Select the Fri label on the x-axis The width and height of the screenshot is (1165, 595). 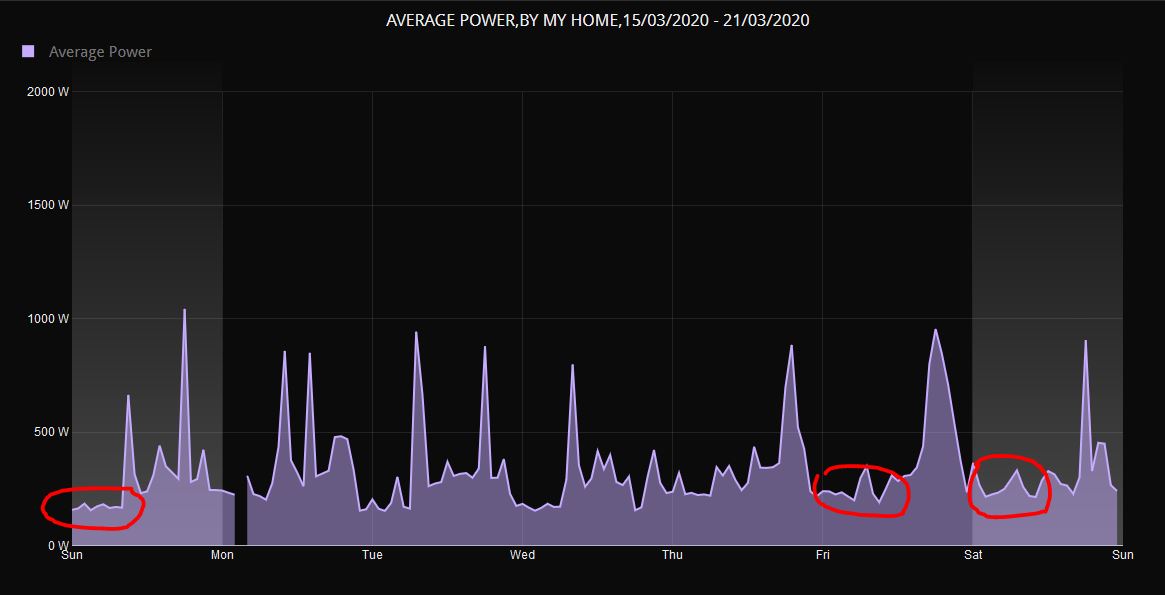click(x=822, y=555)
